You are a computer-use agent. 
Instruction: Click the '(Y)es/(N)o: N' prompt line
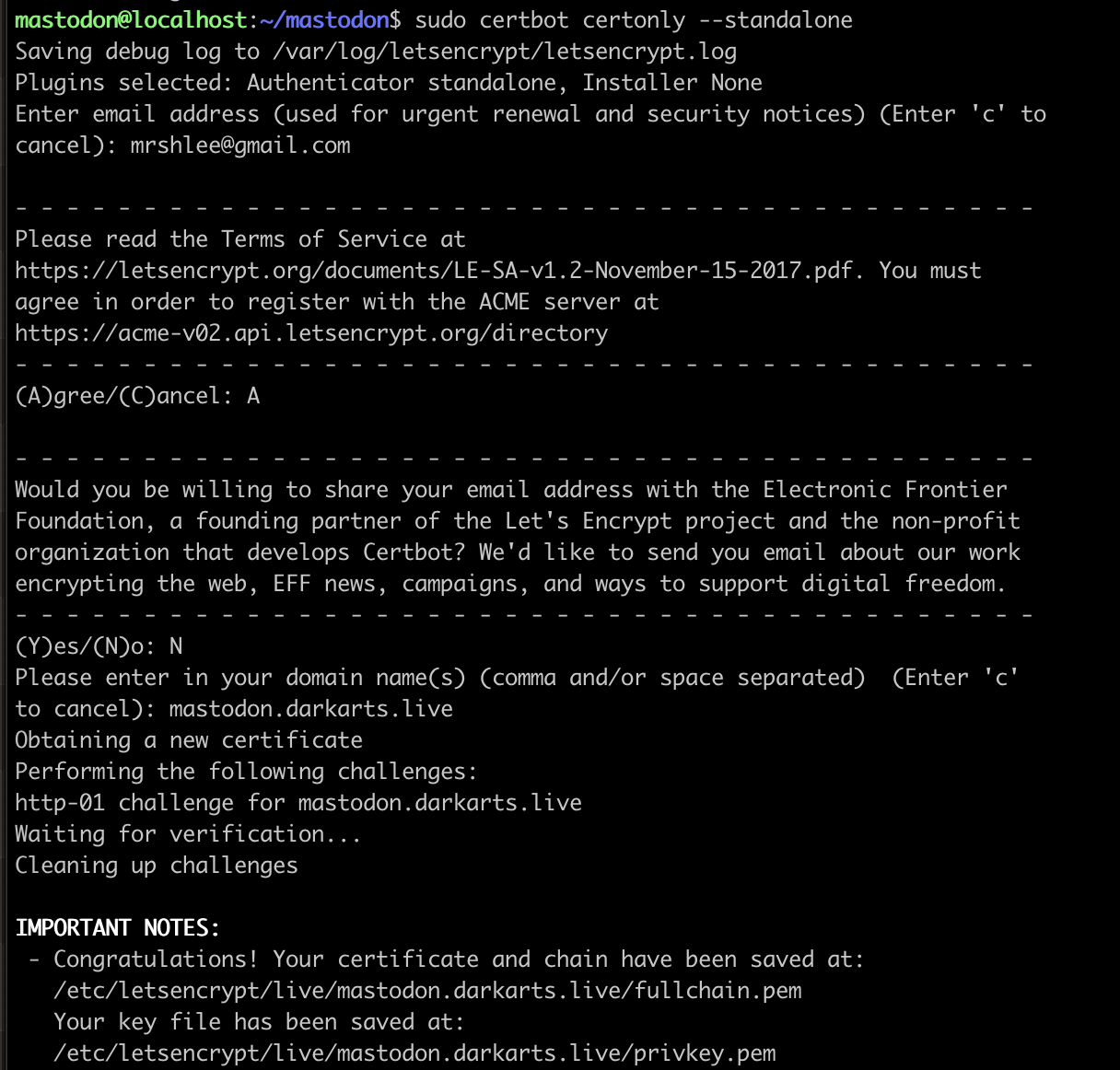point(99,646)
